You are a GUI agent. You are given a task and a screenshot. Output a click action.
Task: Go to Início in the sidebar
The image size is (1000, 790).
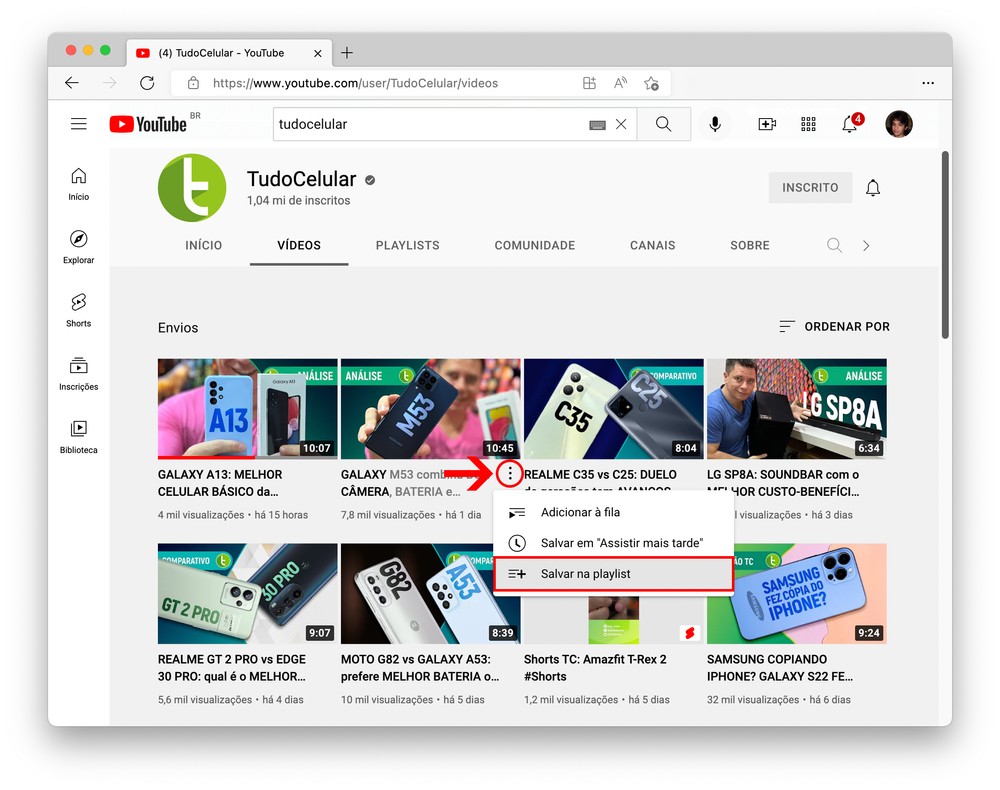(x=78, y=184)
